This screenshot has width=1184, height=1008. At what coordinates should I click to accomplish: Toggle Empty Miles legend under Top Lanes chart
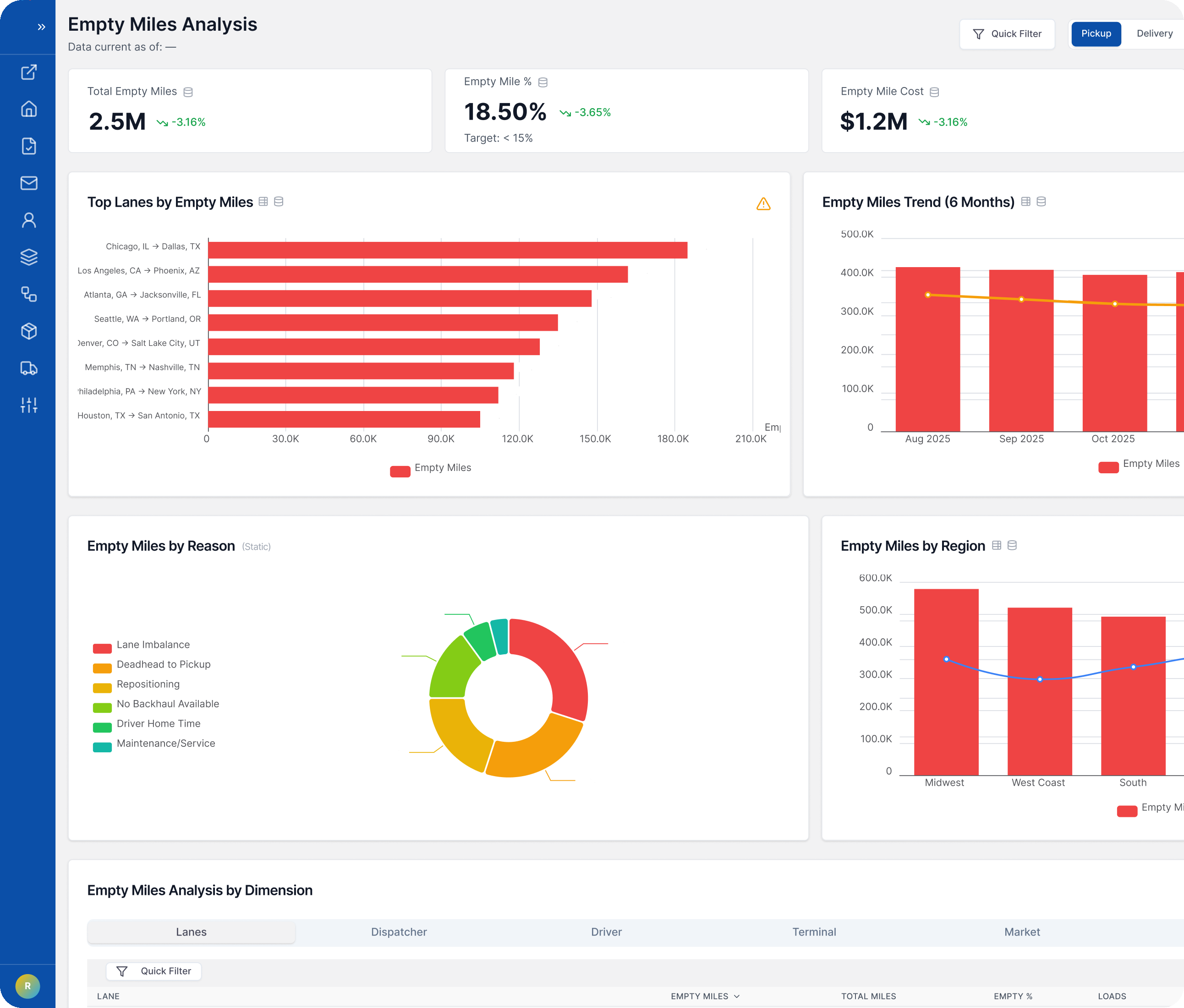[431, 469]
